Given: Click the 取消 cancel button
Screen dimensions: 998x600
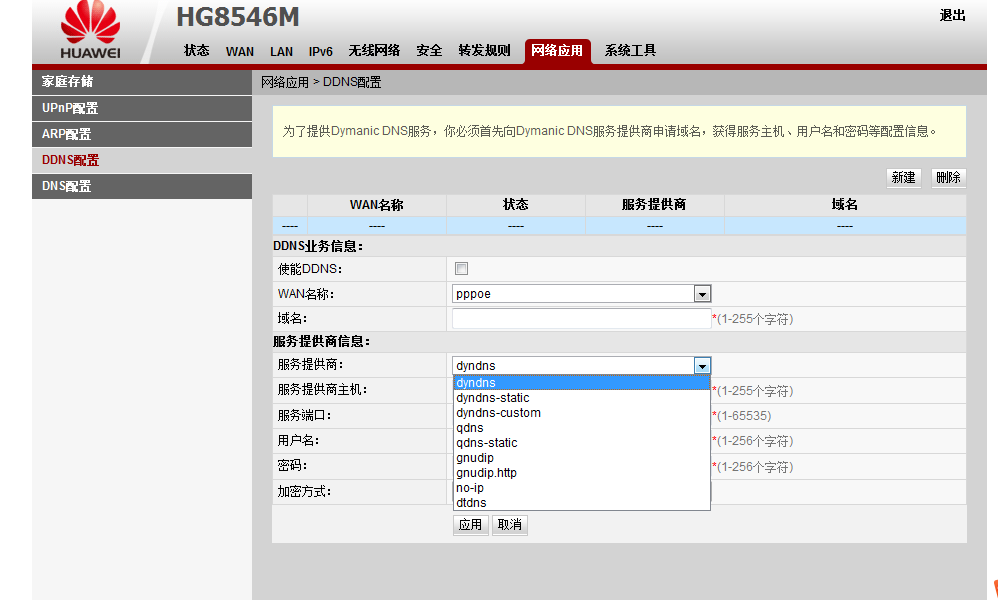Looking at the screenshot, I should [510, 525].
